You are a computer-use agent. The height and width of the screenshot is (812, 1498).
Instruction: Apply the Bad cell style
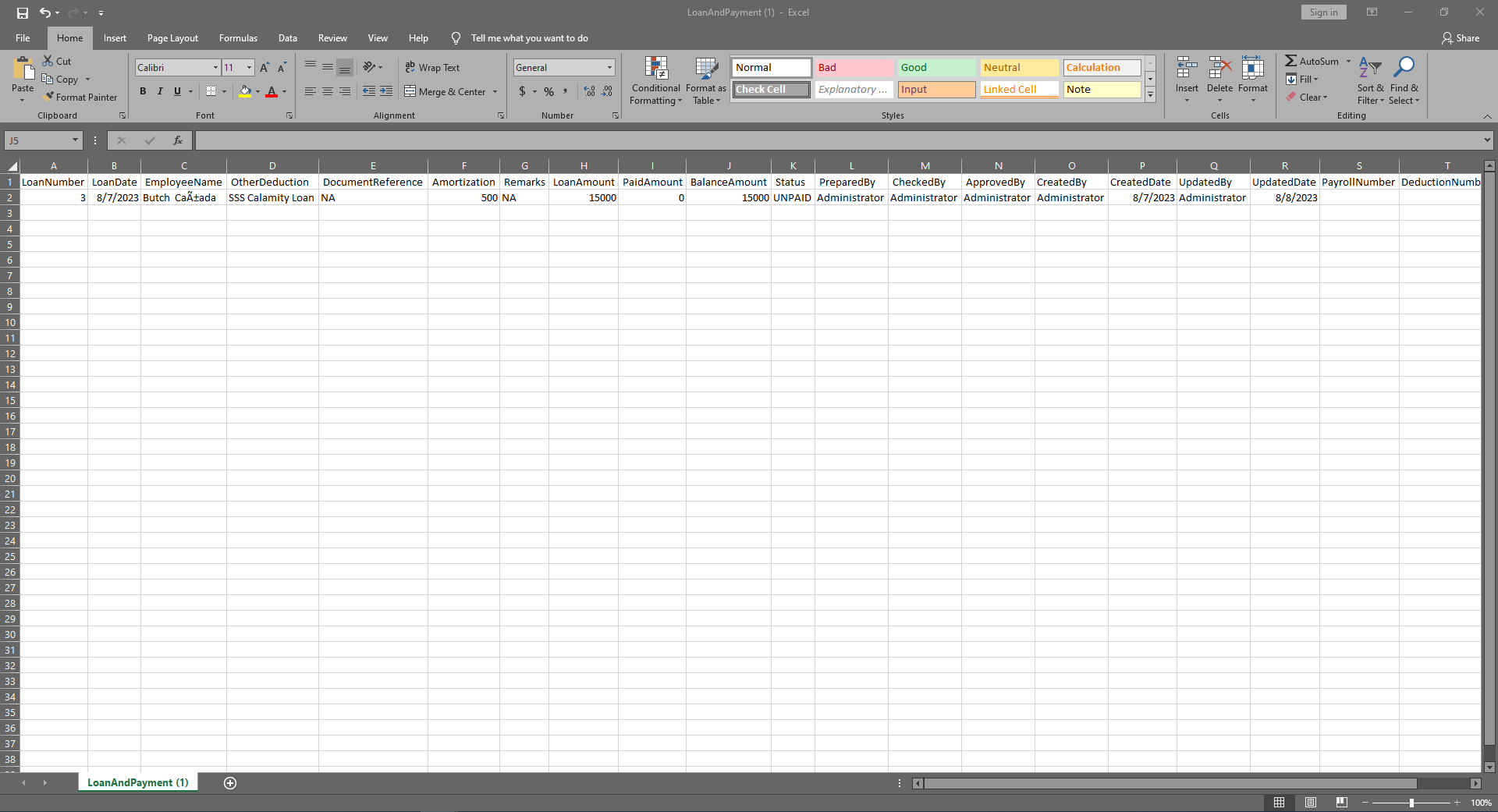pyautogui.click(x=854, y=68)
